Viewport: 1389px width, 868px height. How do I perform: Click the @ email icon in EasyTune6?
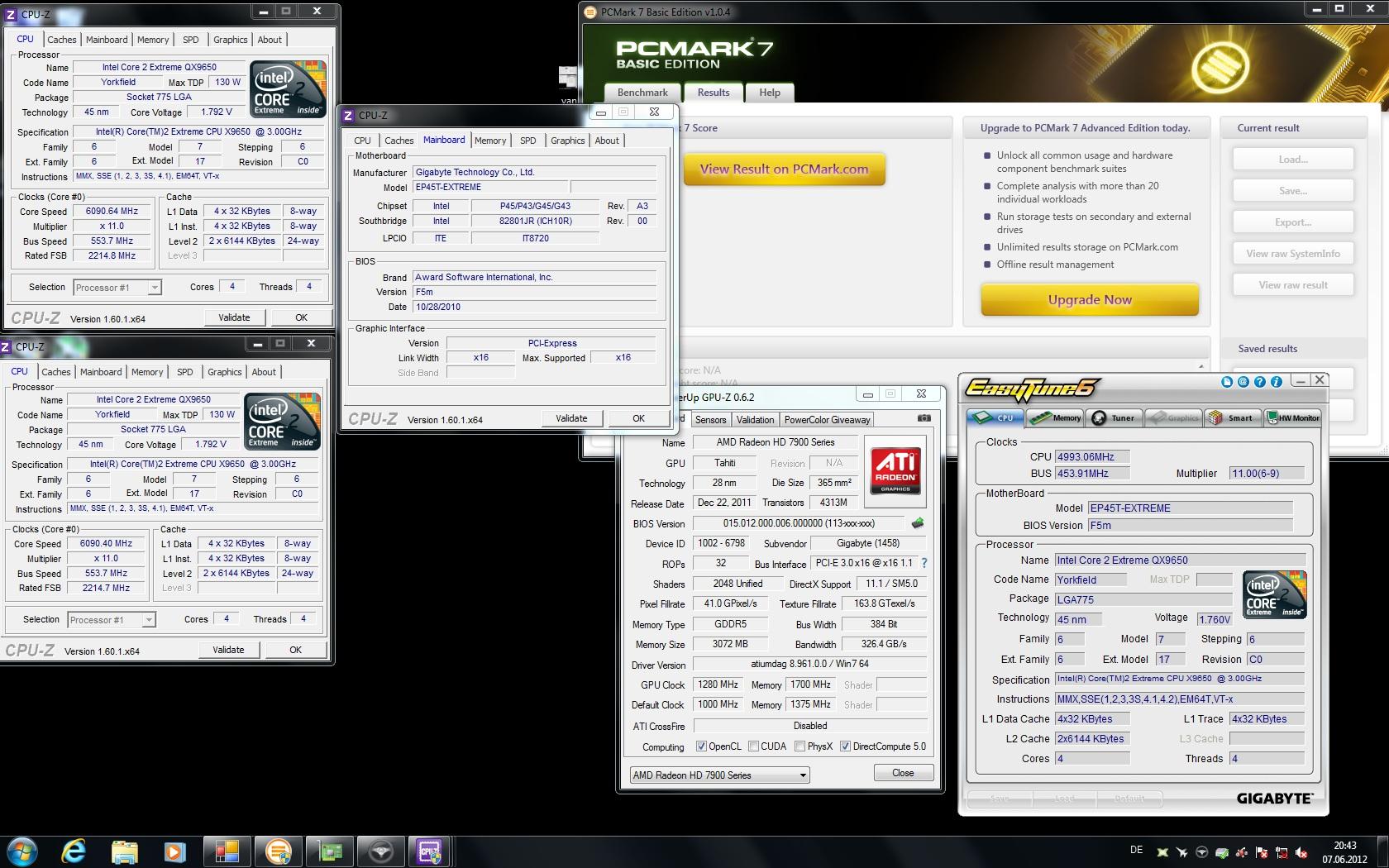1243,381
